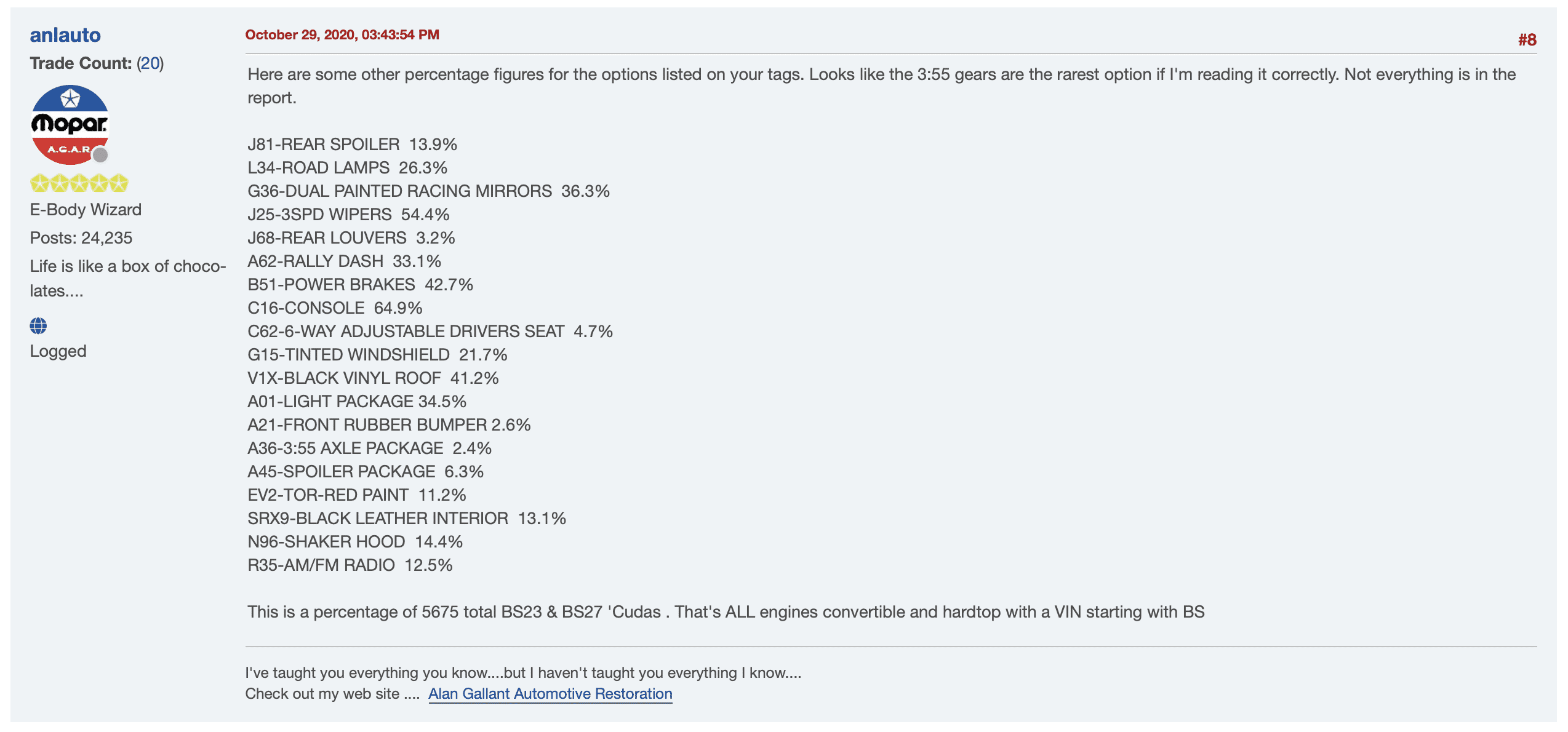
Task: Click the first yellow pentastar rank icon
Action: pyautogui.click(x=40, y=183)
